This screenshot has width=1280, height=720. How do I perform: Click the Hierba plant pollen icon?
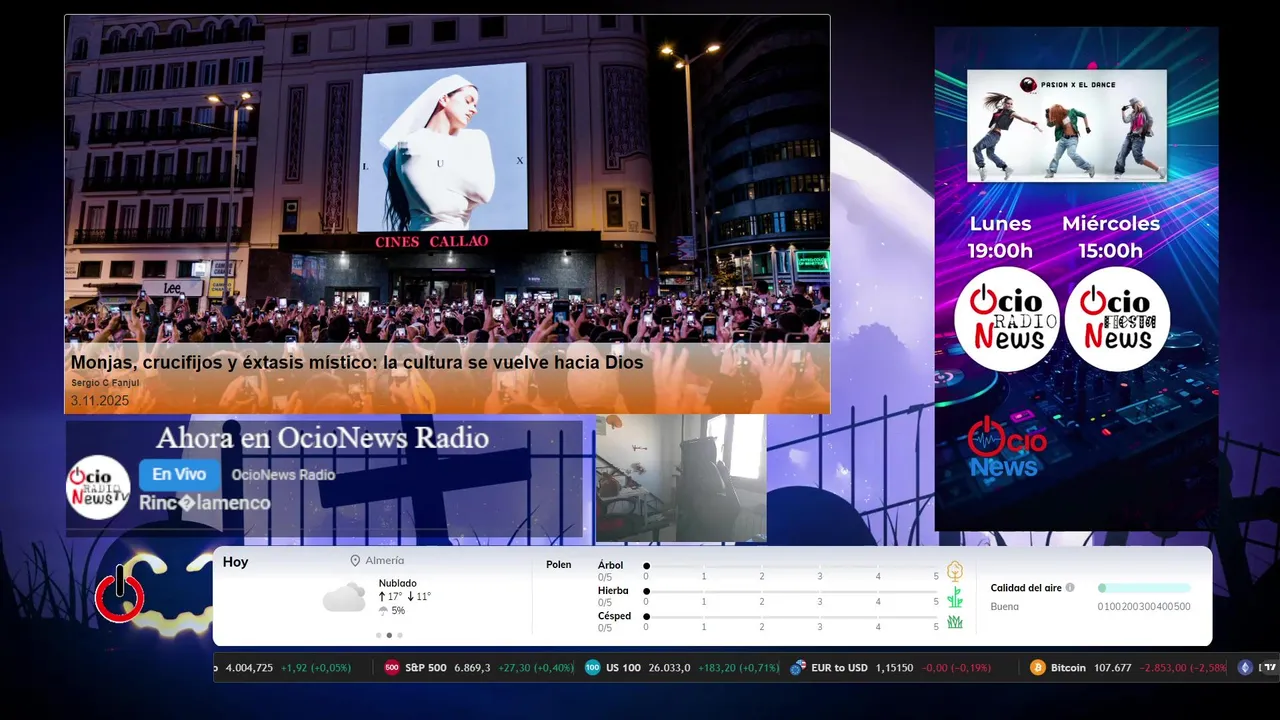pyautogui.click(x=955, y=597)
